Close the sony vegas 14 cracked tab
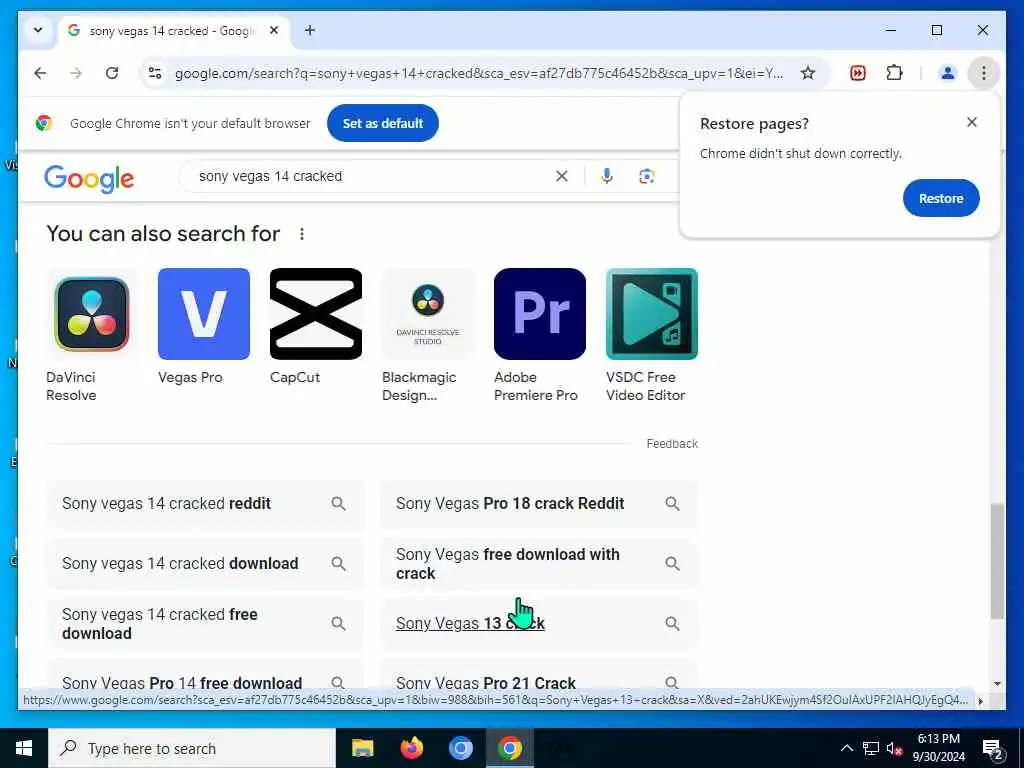The image size is (1024, 768). [x=274, y=30]
